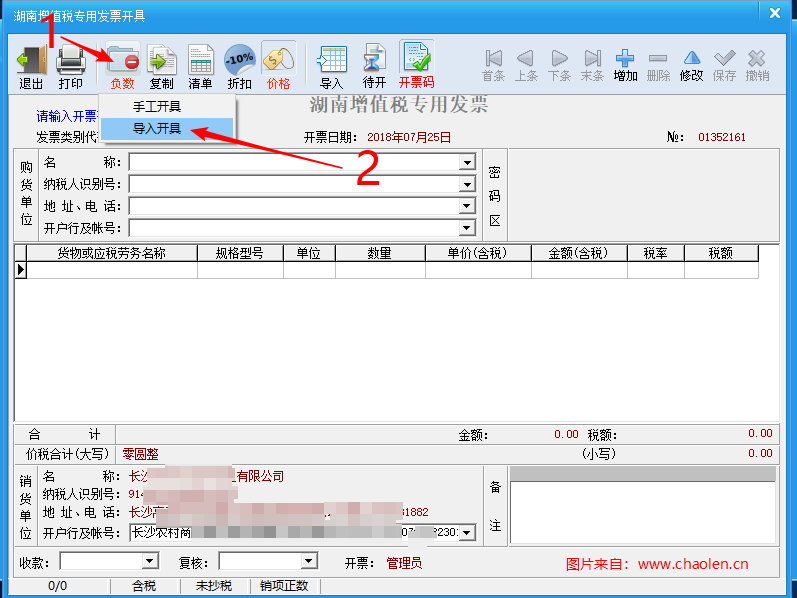Click the 退出 (Exit) toolbar icon

click(x=31, y=66)
